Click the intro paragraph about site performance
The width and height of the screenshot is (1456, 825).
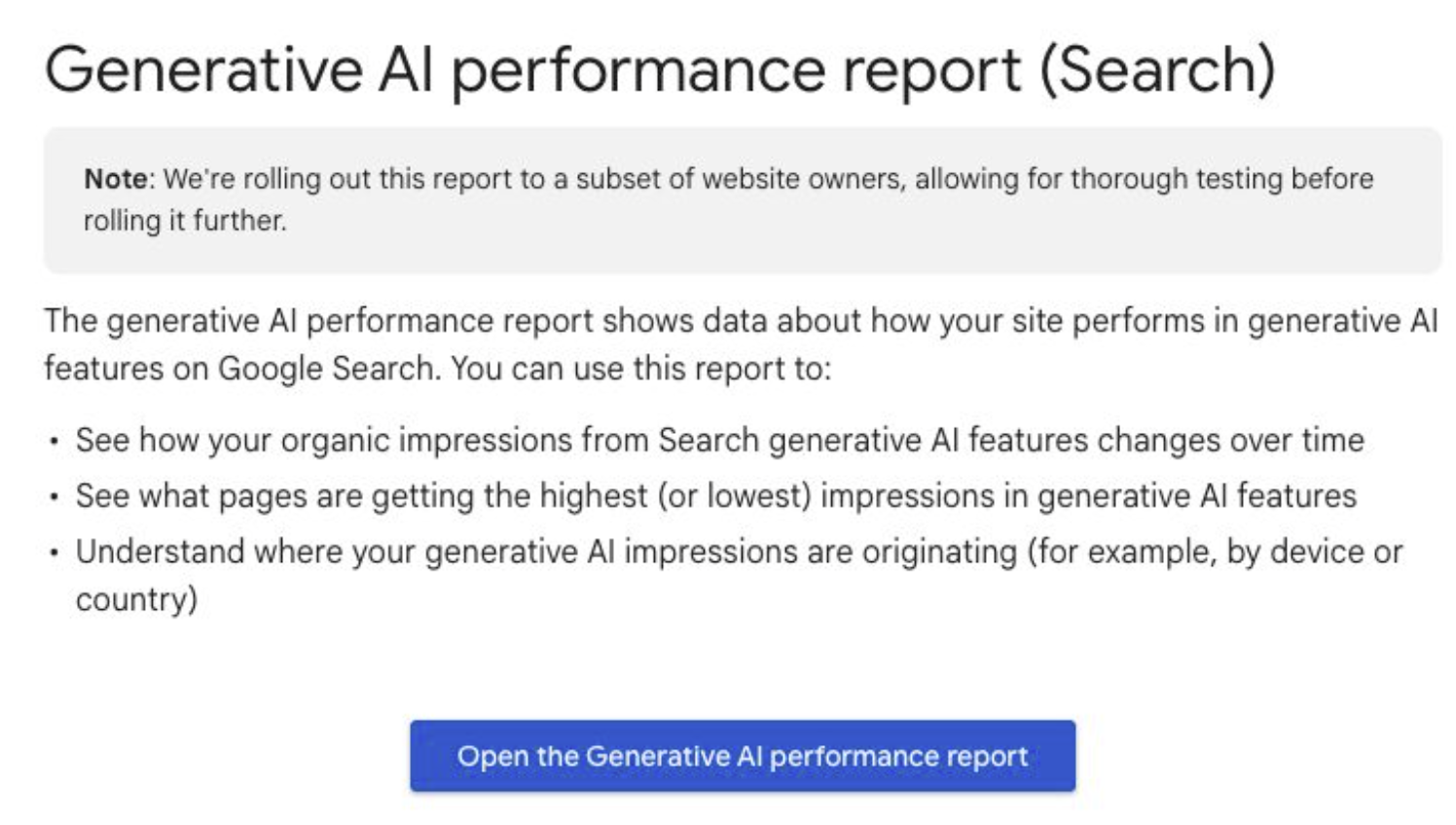point(741,344)
